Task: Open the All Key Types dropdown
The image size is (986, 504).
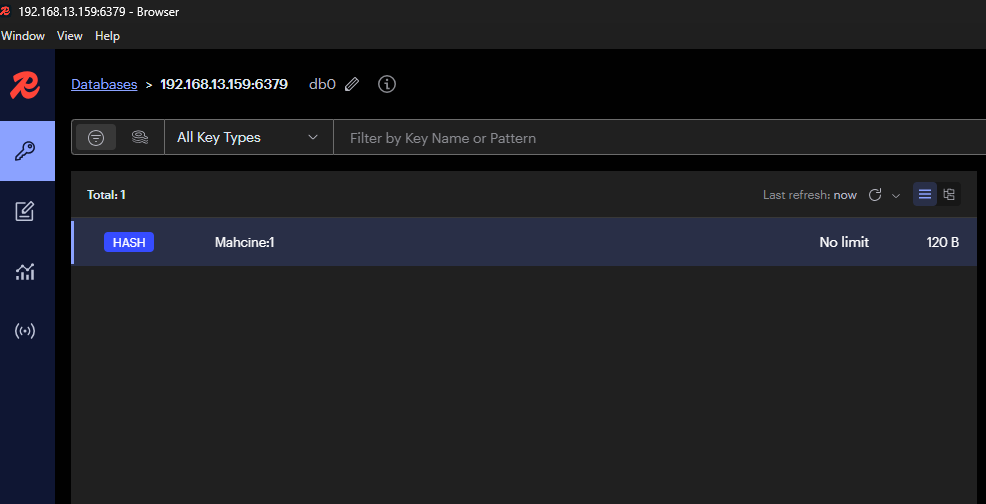Action: point(248,137)
